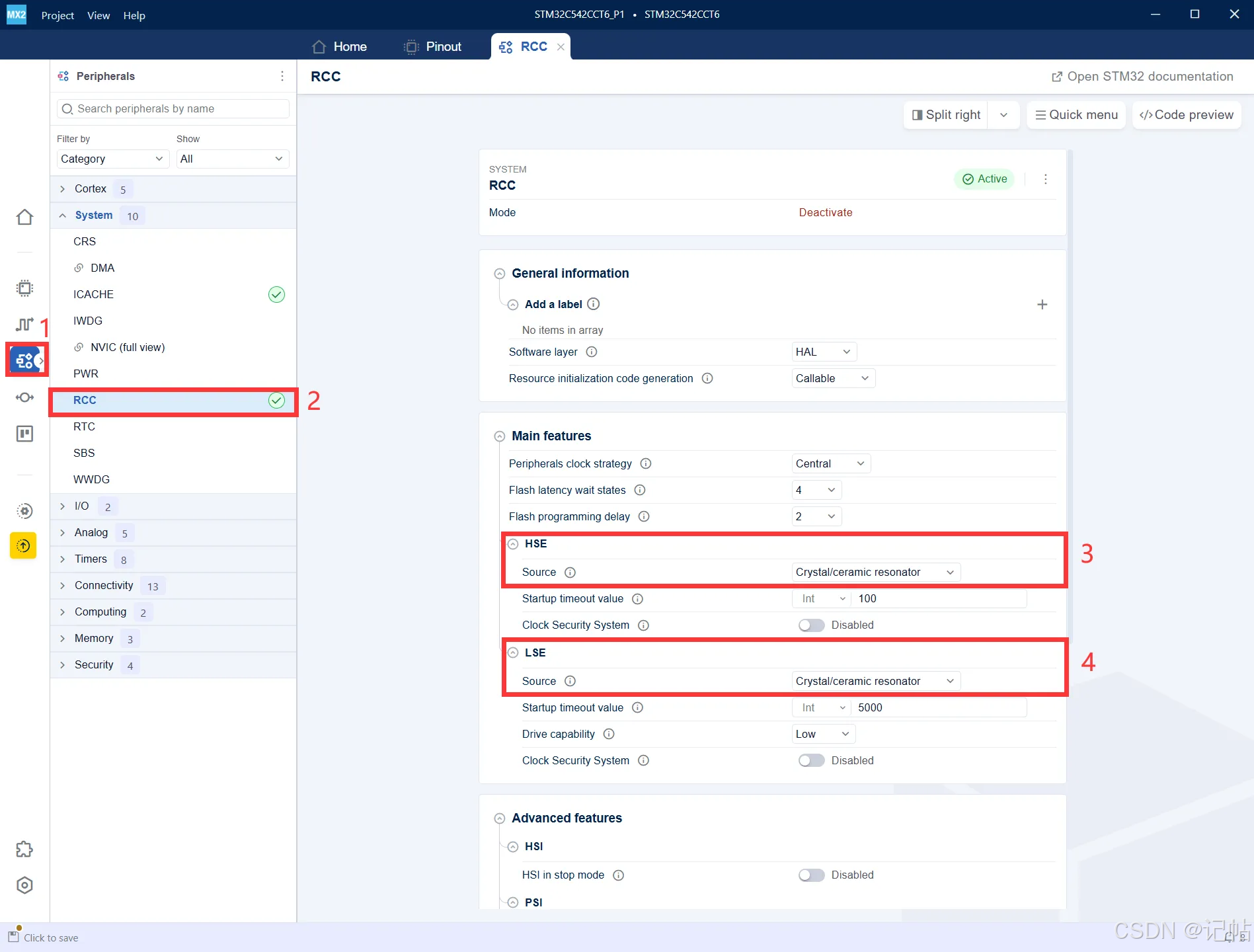Toggle the RCC enabled checkmark
Viewport: 1254px width, 952px height.
click(x=276, y=401)
